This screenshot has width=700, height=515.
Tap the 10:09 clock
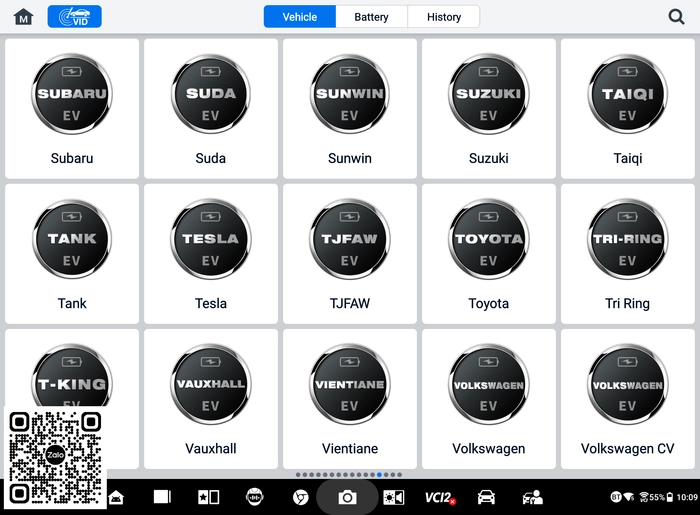click(687, 497)
